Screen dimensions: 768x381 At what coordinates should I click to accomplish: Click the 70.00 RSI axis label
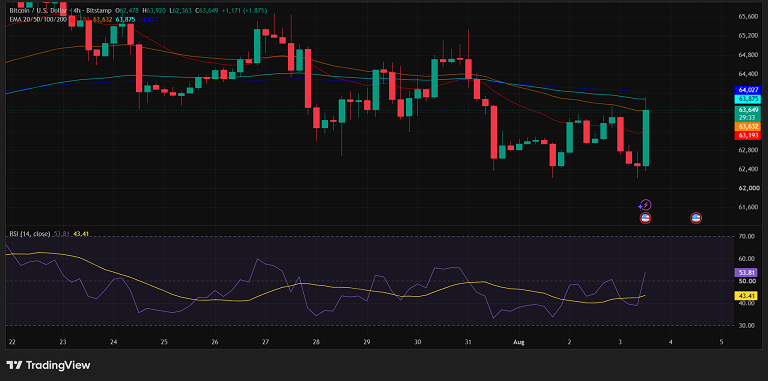coord(746,237)
